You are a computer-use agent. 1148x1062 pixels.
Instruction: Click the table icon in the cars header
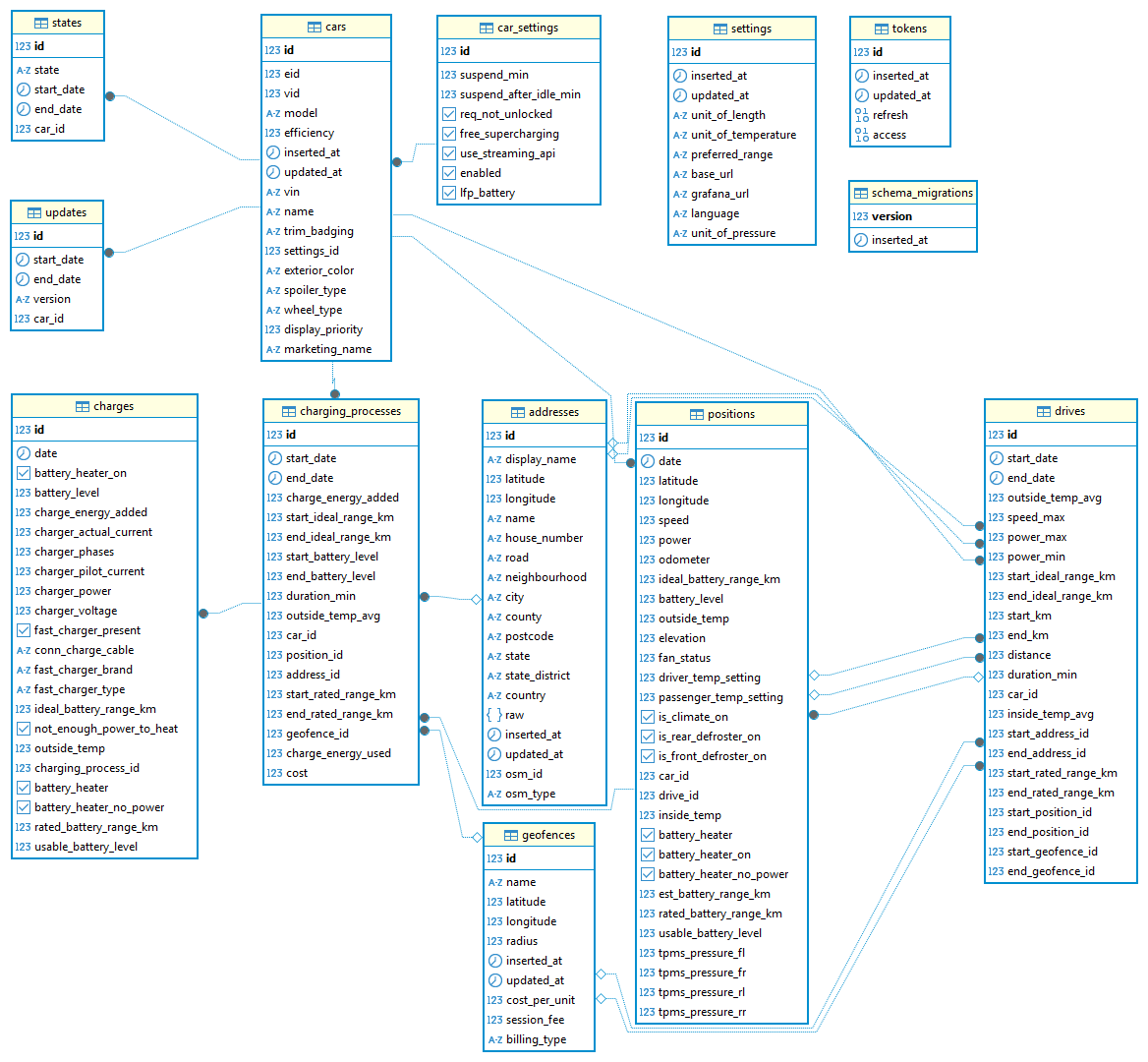(x=315, y=28)
